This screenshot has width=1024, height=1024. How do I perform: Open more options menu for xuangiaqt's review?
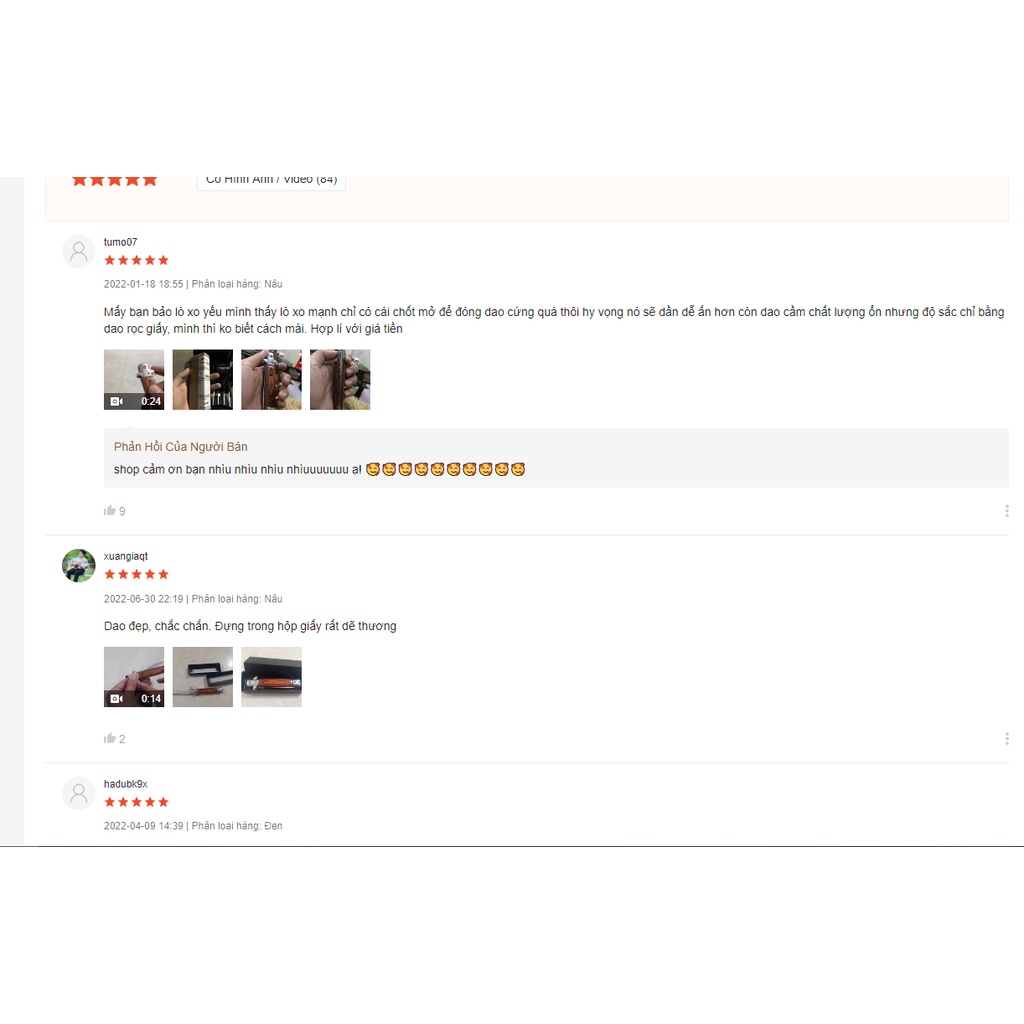tap(1006, 739)
